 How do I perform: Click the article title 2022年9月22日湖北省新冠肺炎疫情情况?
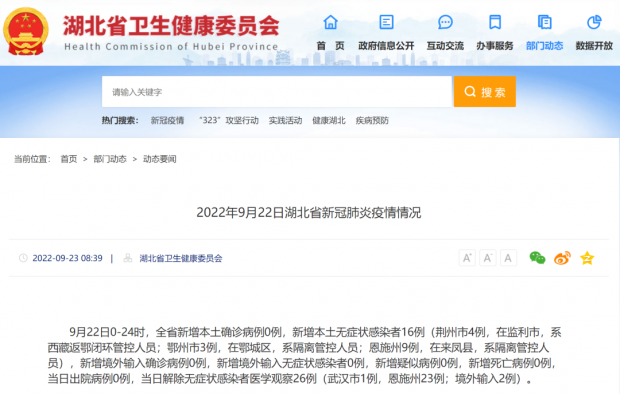click(x=309, y=213)
